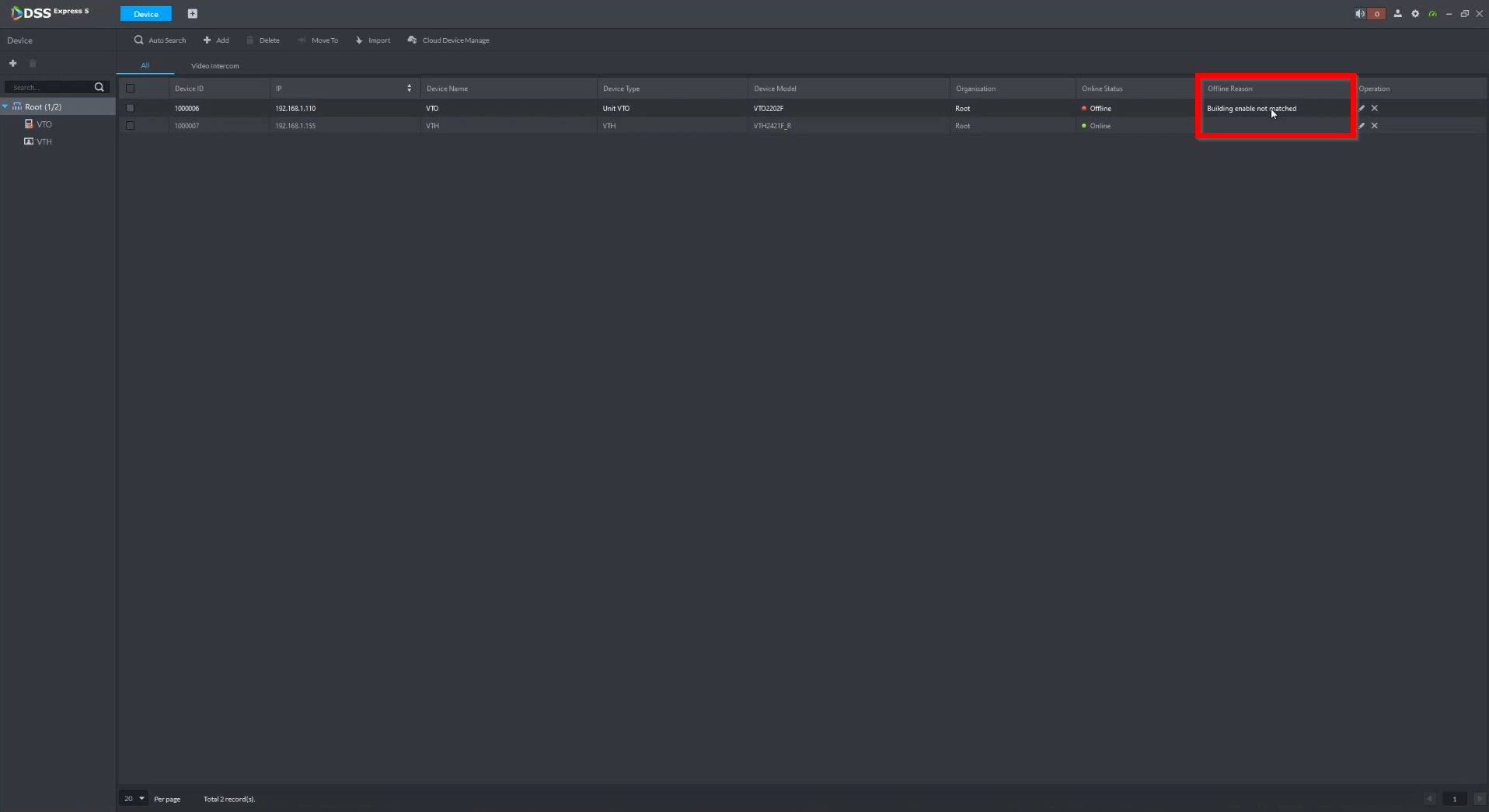Open the user account icon
This screenshot has height=812, width=1489.
(1397, 14)
